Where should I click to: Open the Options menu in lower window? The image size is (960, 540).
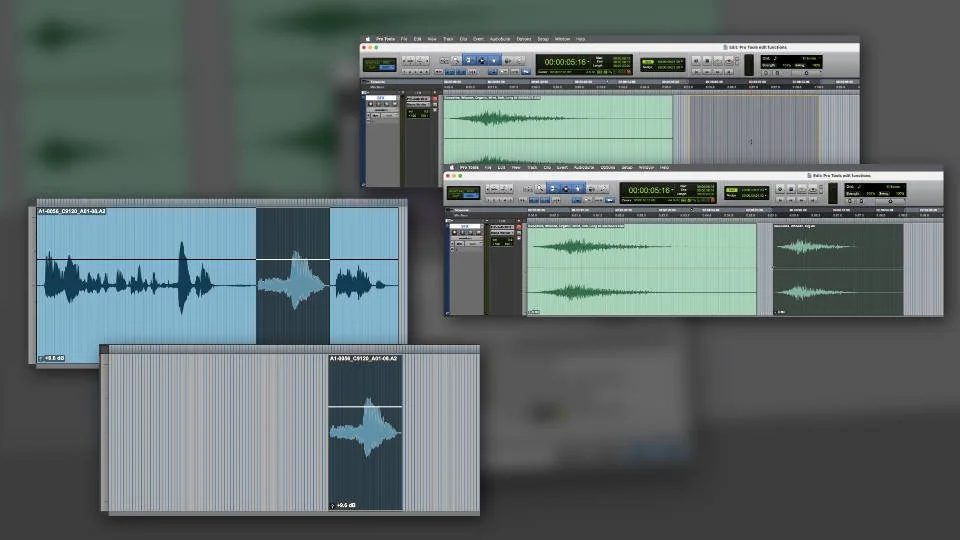click(x=608, y=167)
